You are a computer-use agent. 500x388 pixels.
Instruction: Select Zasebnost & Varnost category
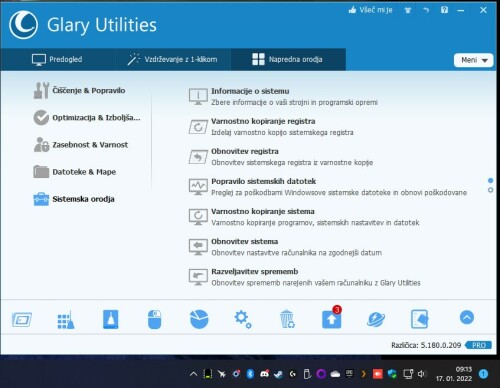point(81,145)
